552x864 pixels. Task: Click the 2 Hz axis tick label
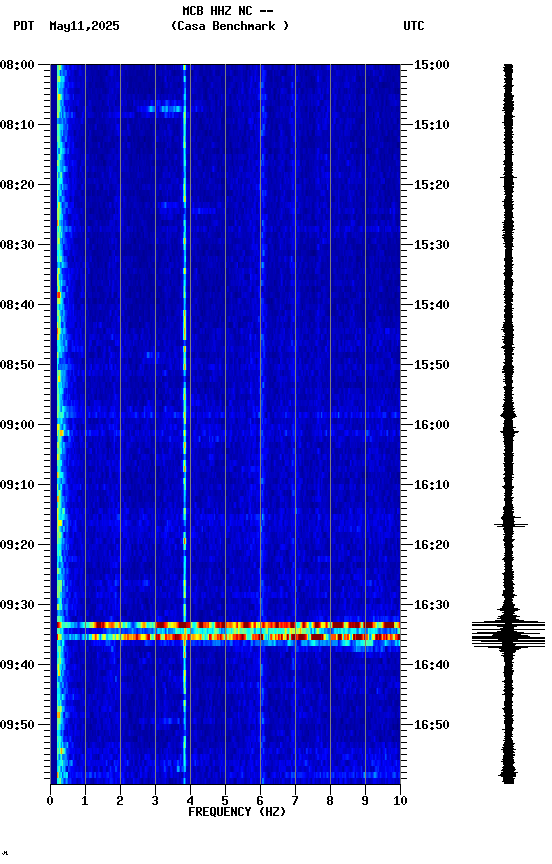[x=120, y=801]
